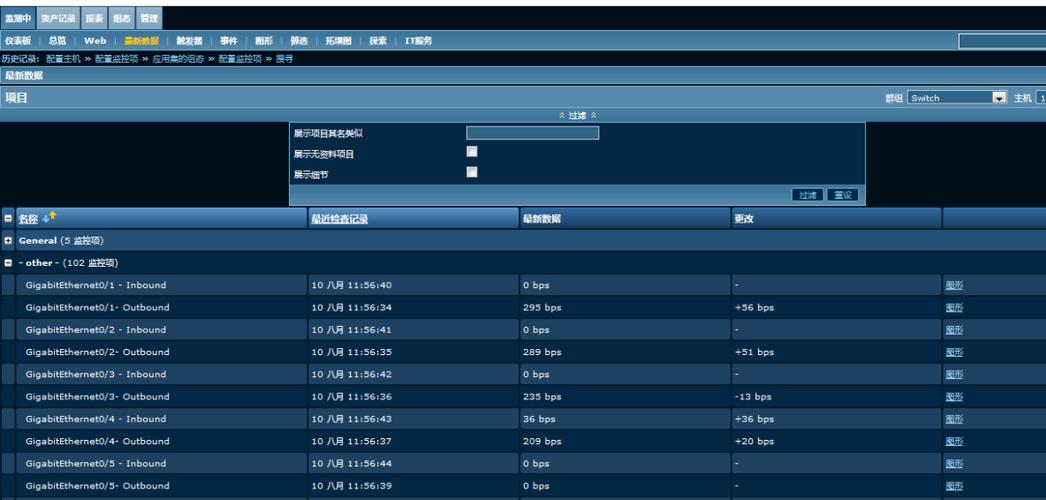Open 图形 link for GigabitEthernet0/4 - Inbound

(x=954, y=419)
